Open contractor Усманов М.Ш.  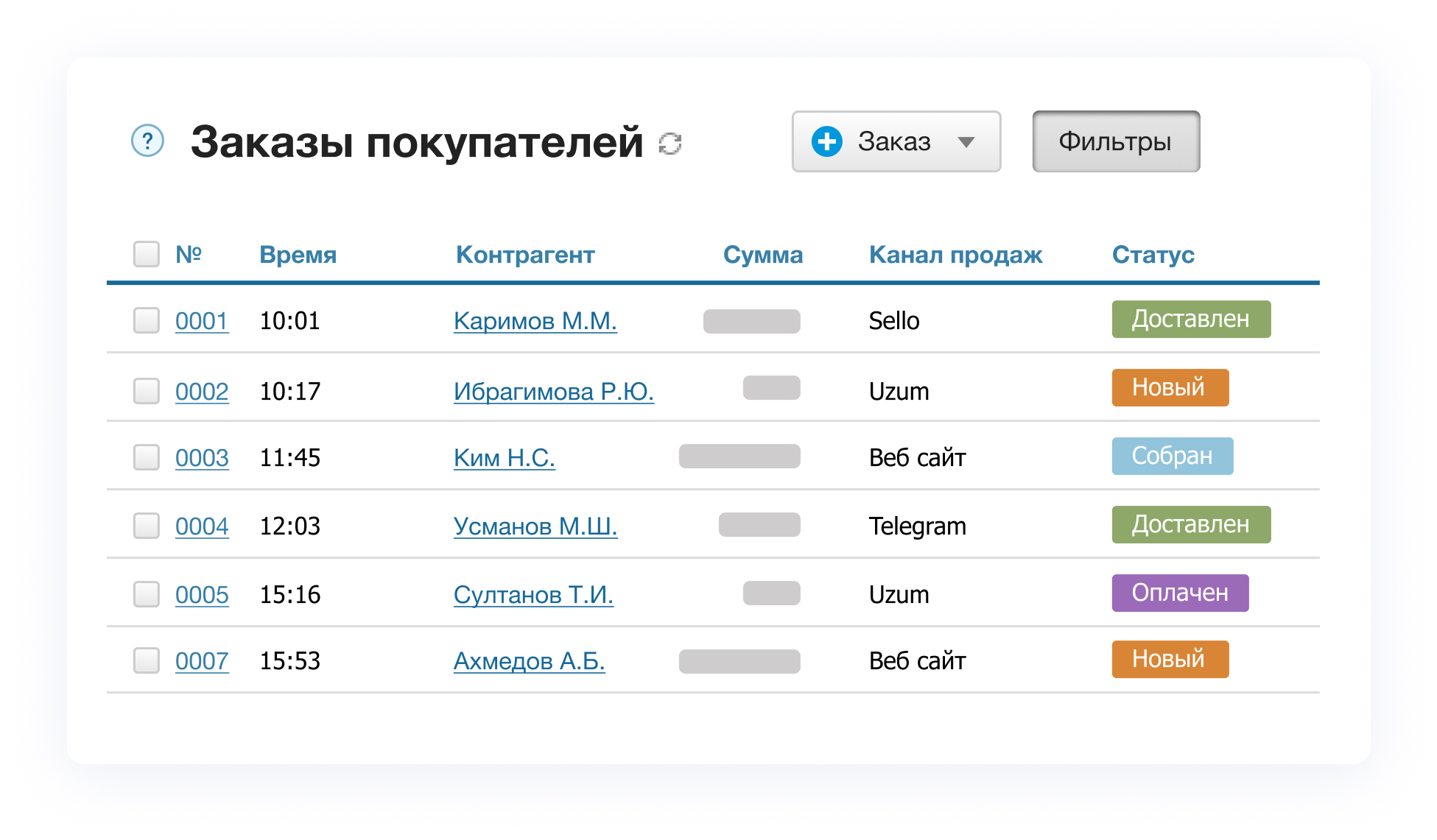[535, 526]
